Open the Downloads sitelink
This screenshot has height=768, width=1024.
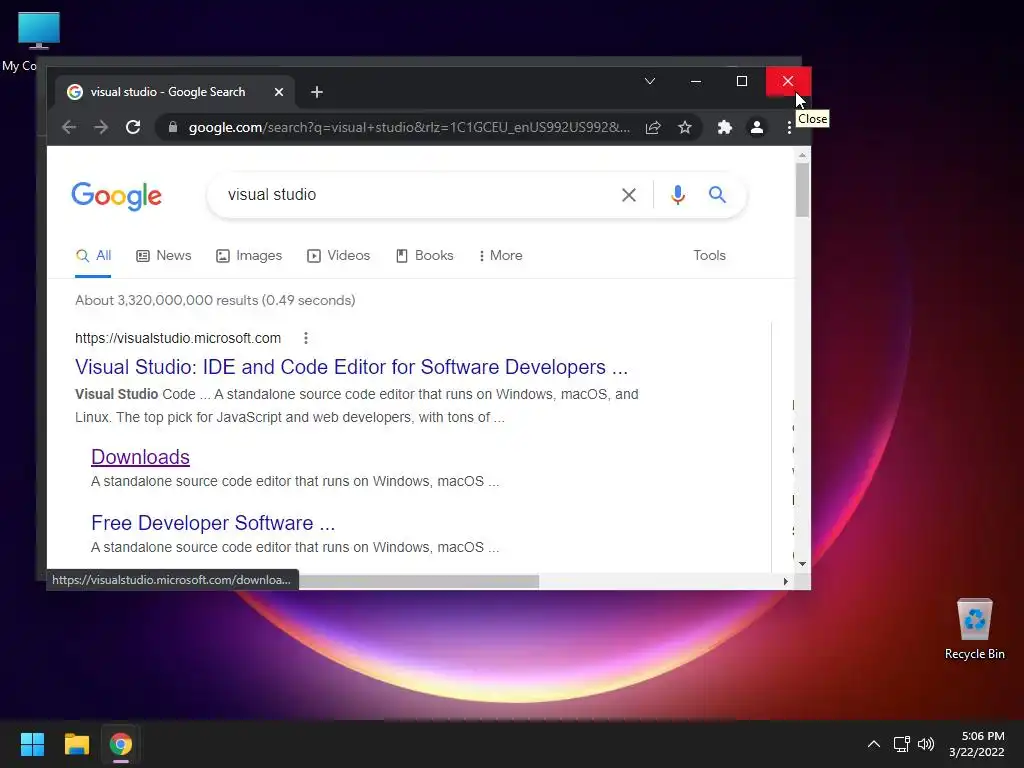coord(140,457)
